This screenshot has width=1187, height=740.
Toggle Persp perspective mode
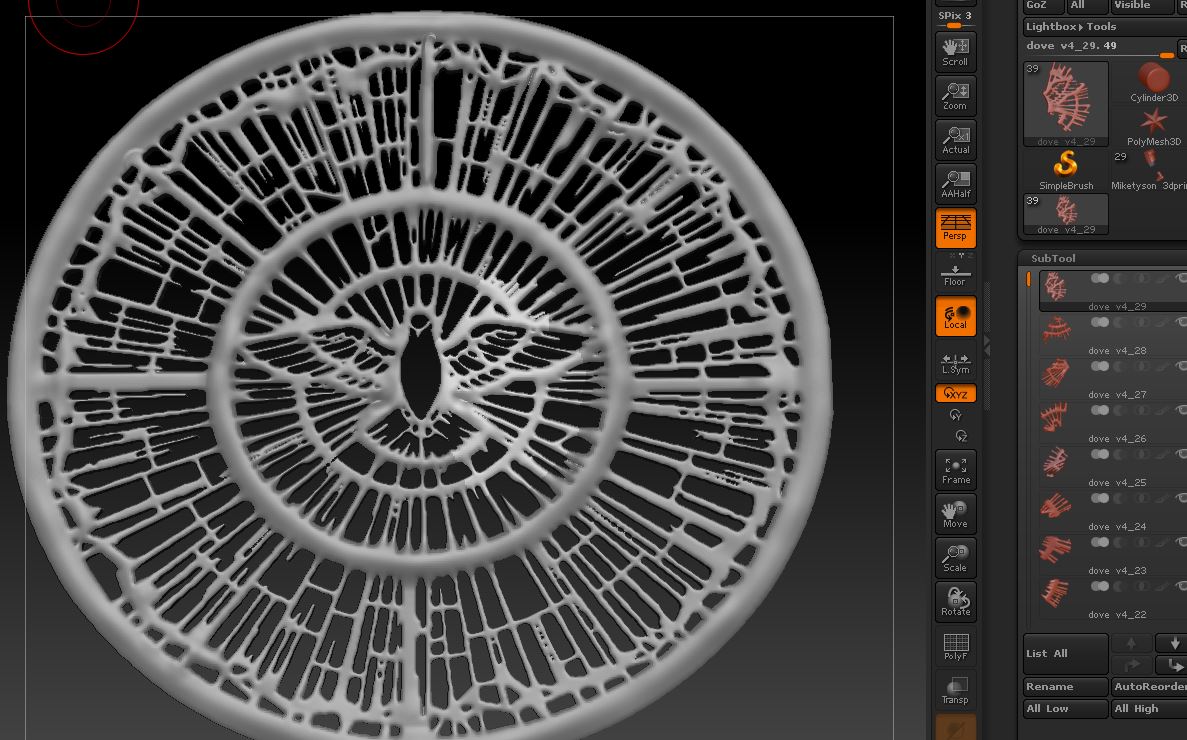(955, 228)
